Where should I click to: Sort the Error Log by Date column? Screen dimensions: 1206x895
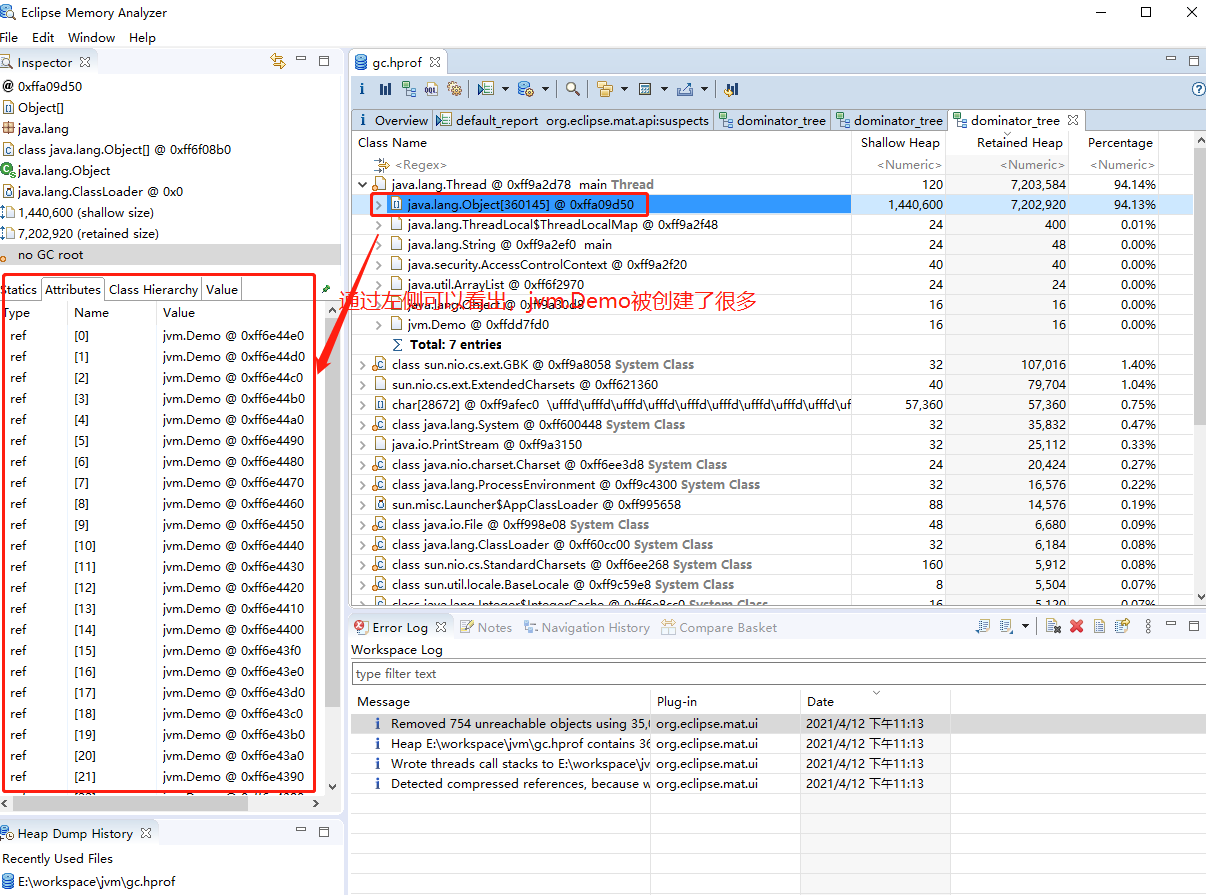point(875,701)
